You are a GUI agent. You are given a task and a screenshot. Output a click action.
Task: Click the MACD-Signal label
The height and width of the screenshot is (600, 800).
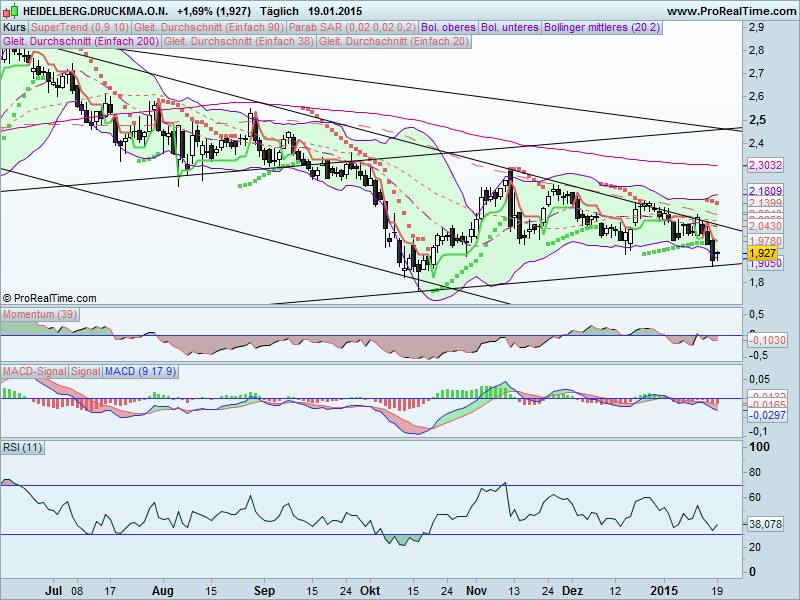point(35,371)
